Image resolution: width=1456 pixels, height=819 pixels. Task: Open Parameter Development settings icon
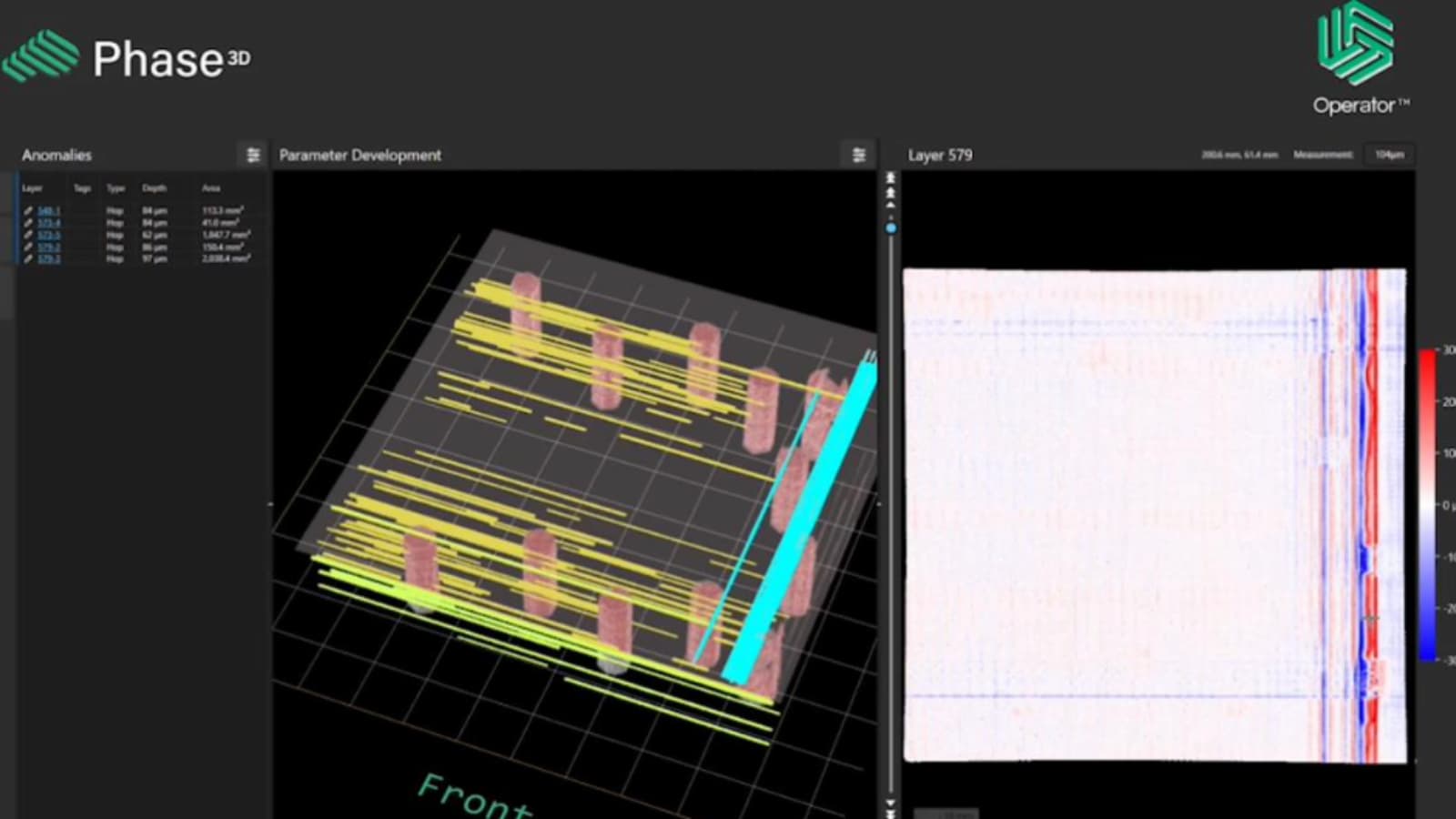pos(858,156)
